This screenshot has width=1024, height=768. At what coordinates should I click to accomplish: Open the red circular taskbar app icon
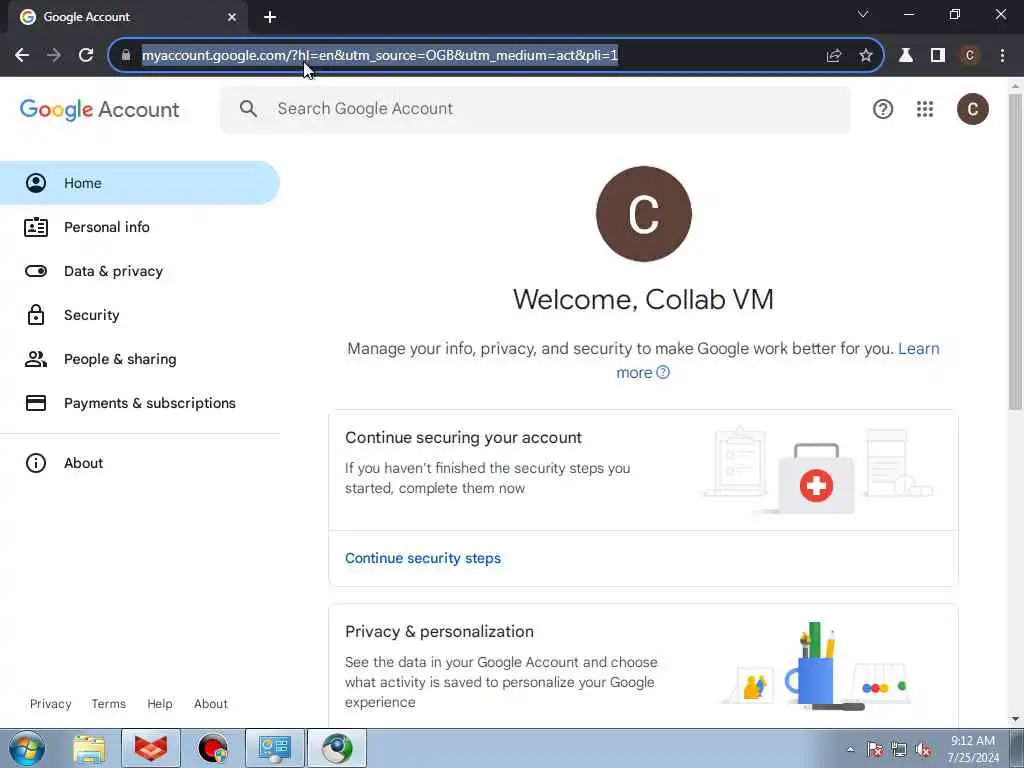coord(213,748)
